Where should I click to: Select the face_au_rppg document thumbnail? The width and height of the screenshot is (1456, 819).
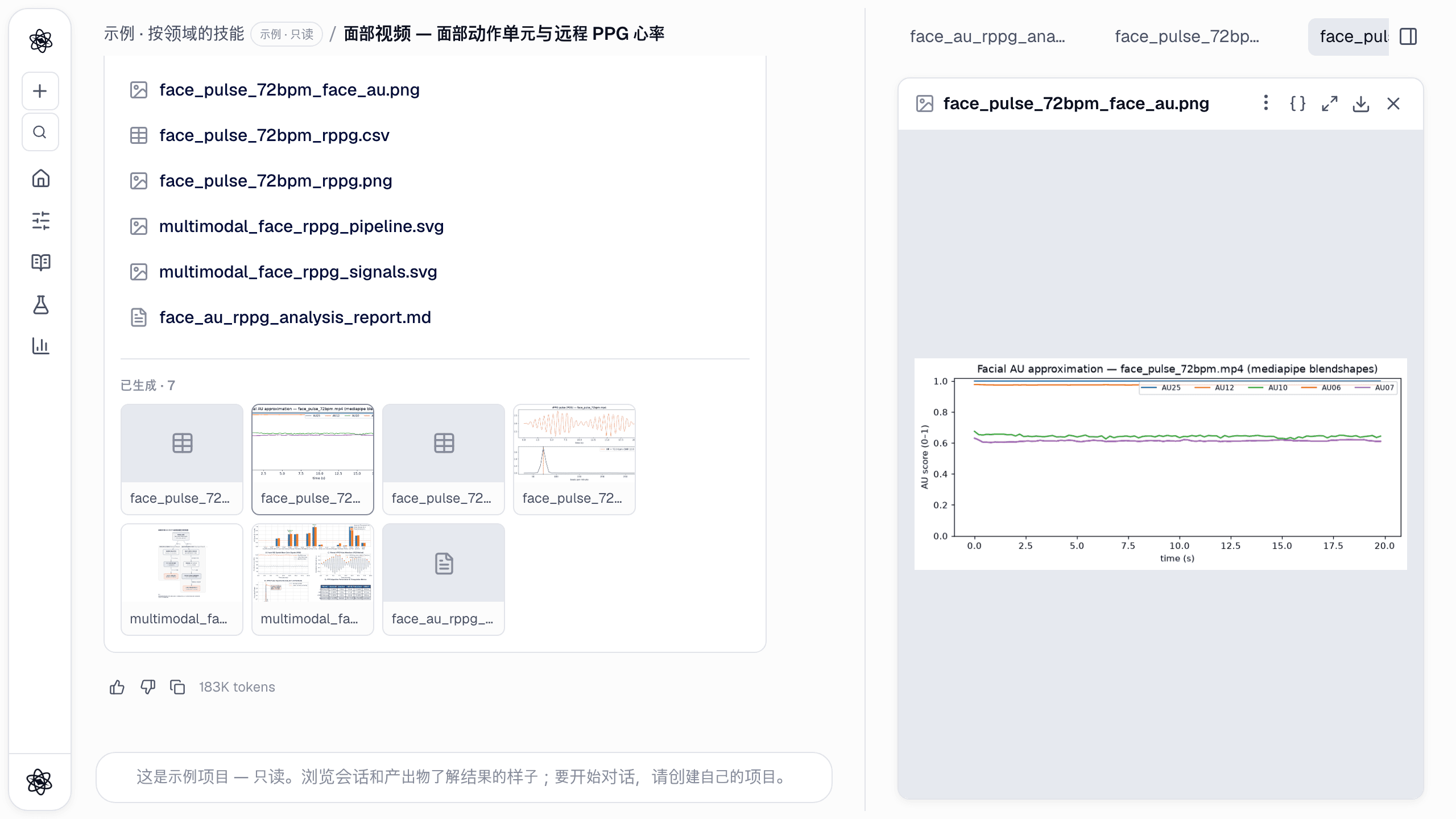point(444,580)
